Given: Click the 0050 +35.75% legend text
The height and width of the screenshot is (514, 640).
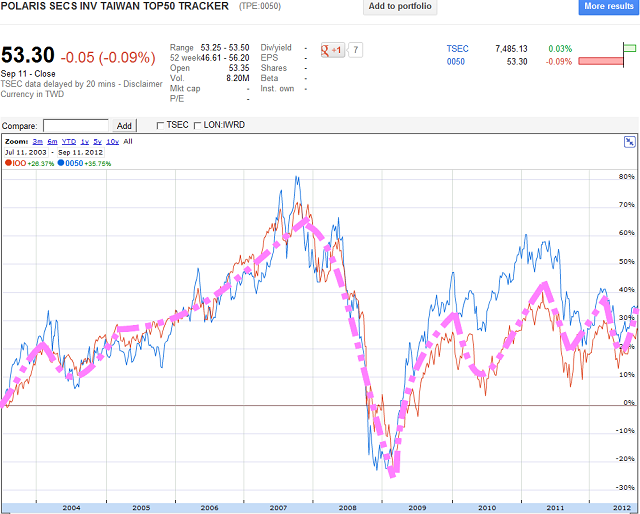Looking at the screenshot, I should coord(88,163).
